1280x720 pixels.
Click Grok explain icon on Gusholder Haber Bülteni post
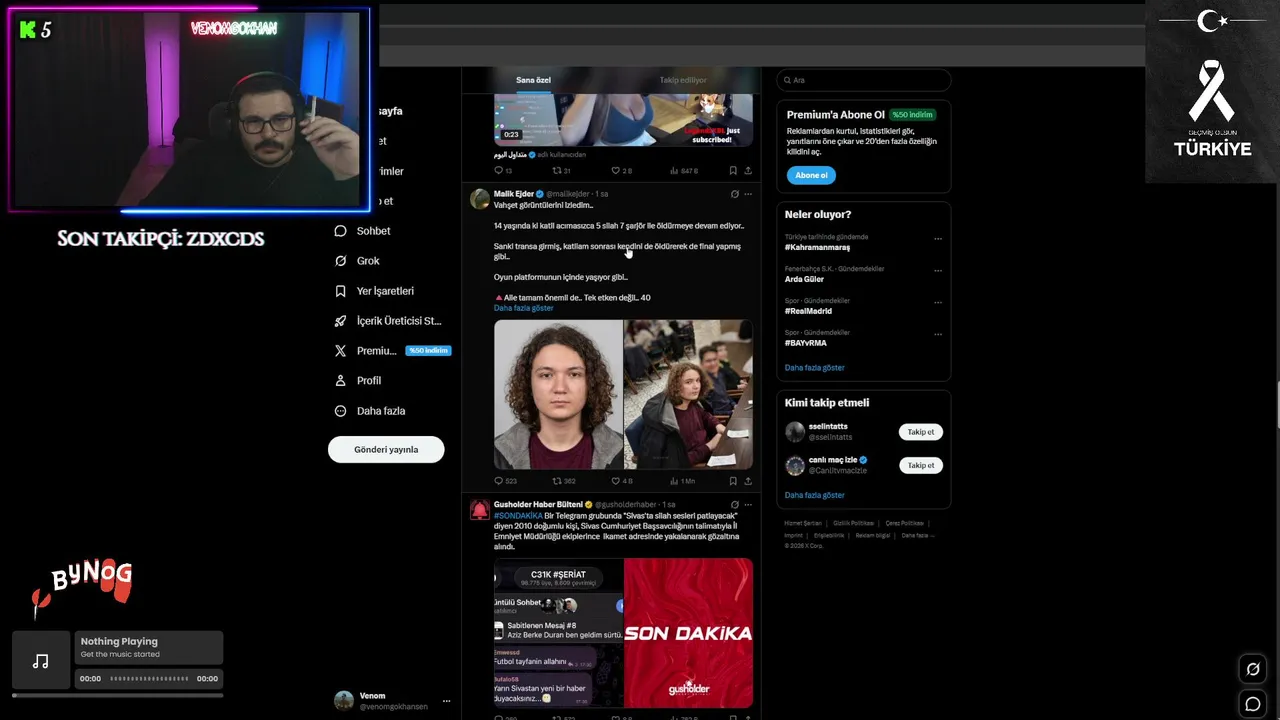(735, 504)
